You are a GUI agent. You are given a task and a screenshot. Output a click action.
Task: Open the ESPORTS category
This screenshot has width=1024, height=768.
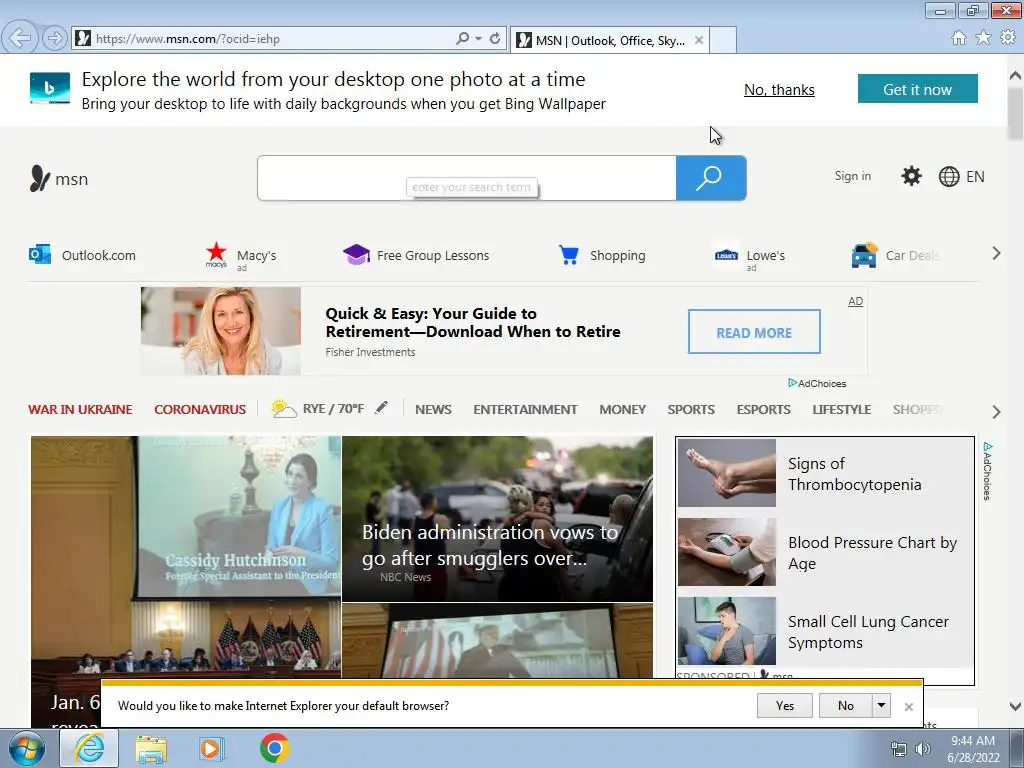point(763,409)
